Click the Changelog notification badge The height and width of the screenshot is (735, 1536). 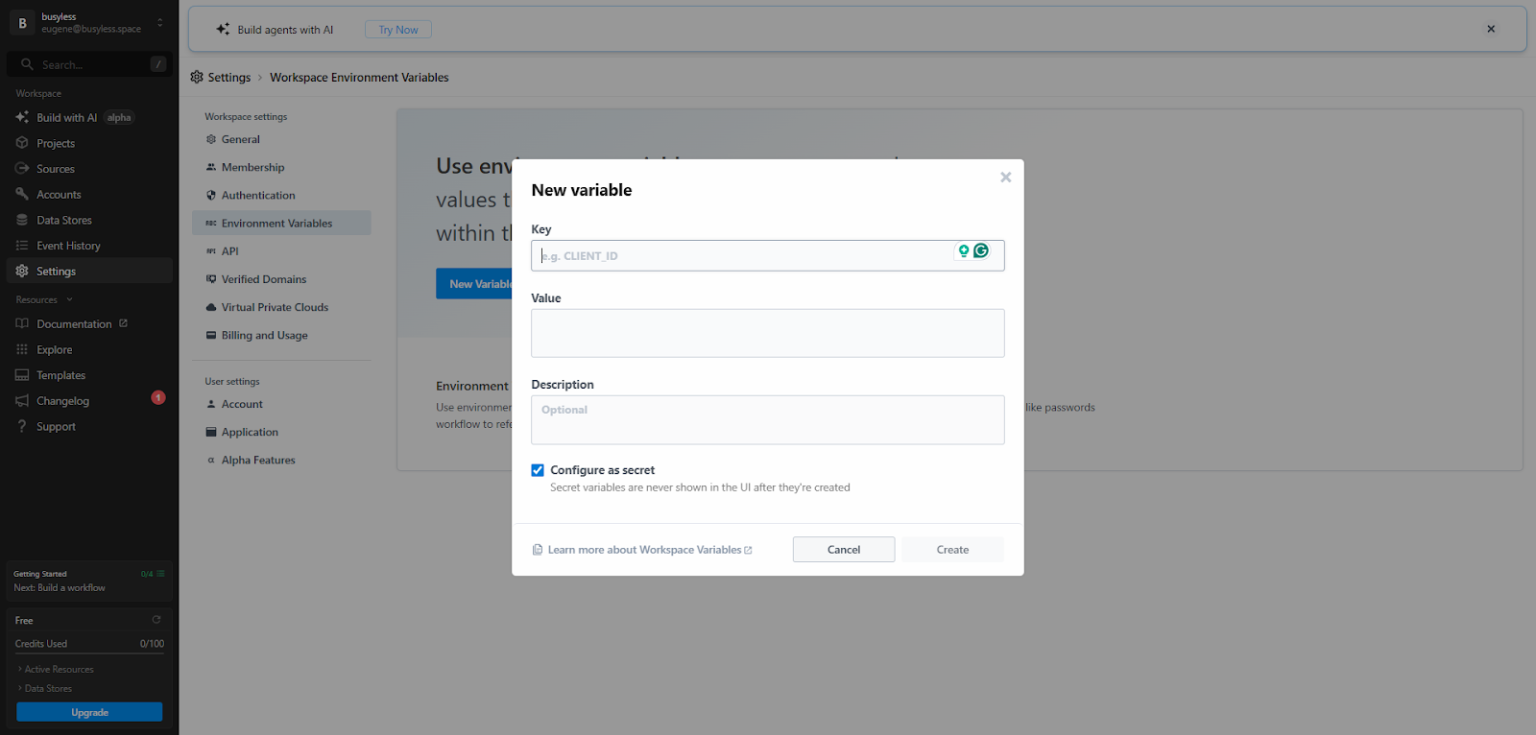158,398
